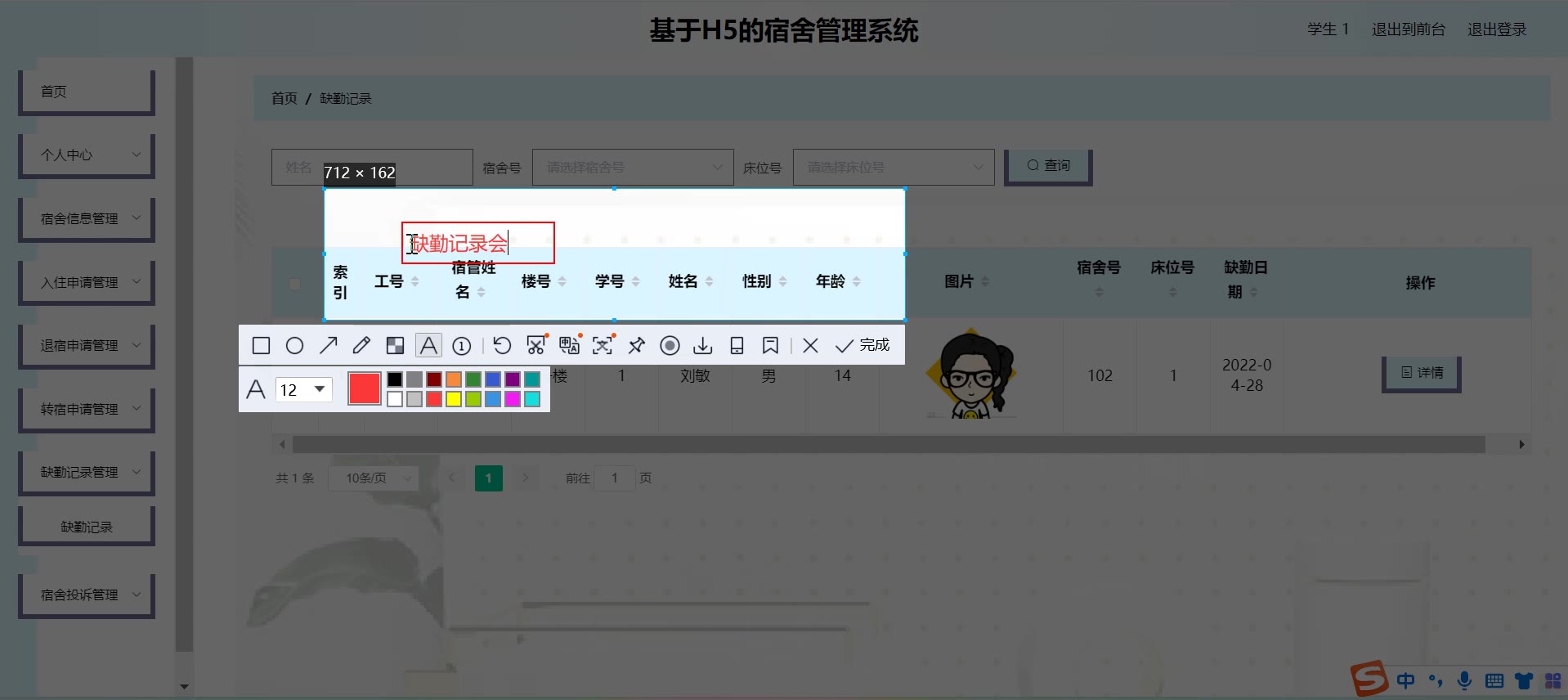Pick the magenta color swatch
This screenshot has width=1568, height=700.
pos(513,399)
